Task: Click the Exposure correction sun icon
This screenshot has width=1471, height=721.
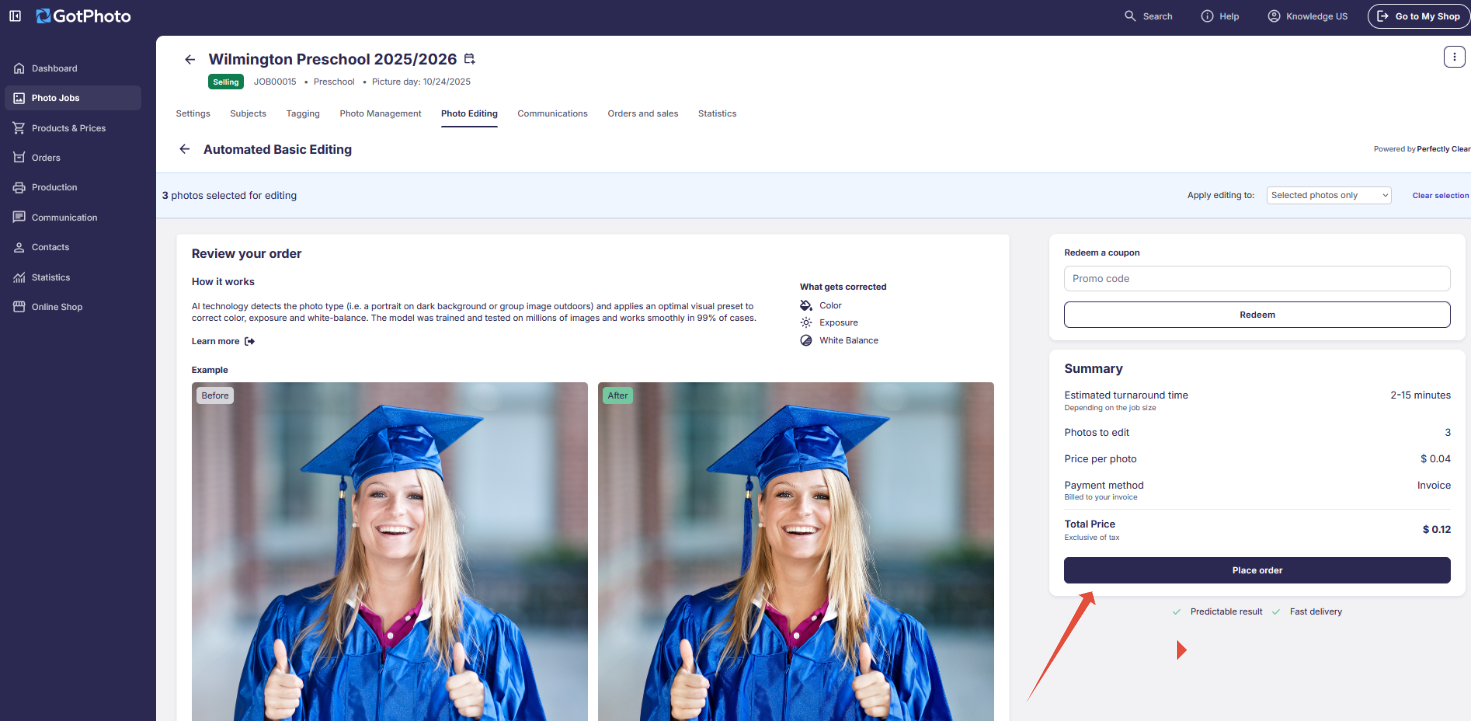Action: 806,322
